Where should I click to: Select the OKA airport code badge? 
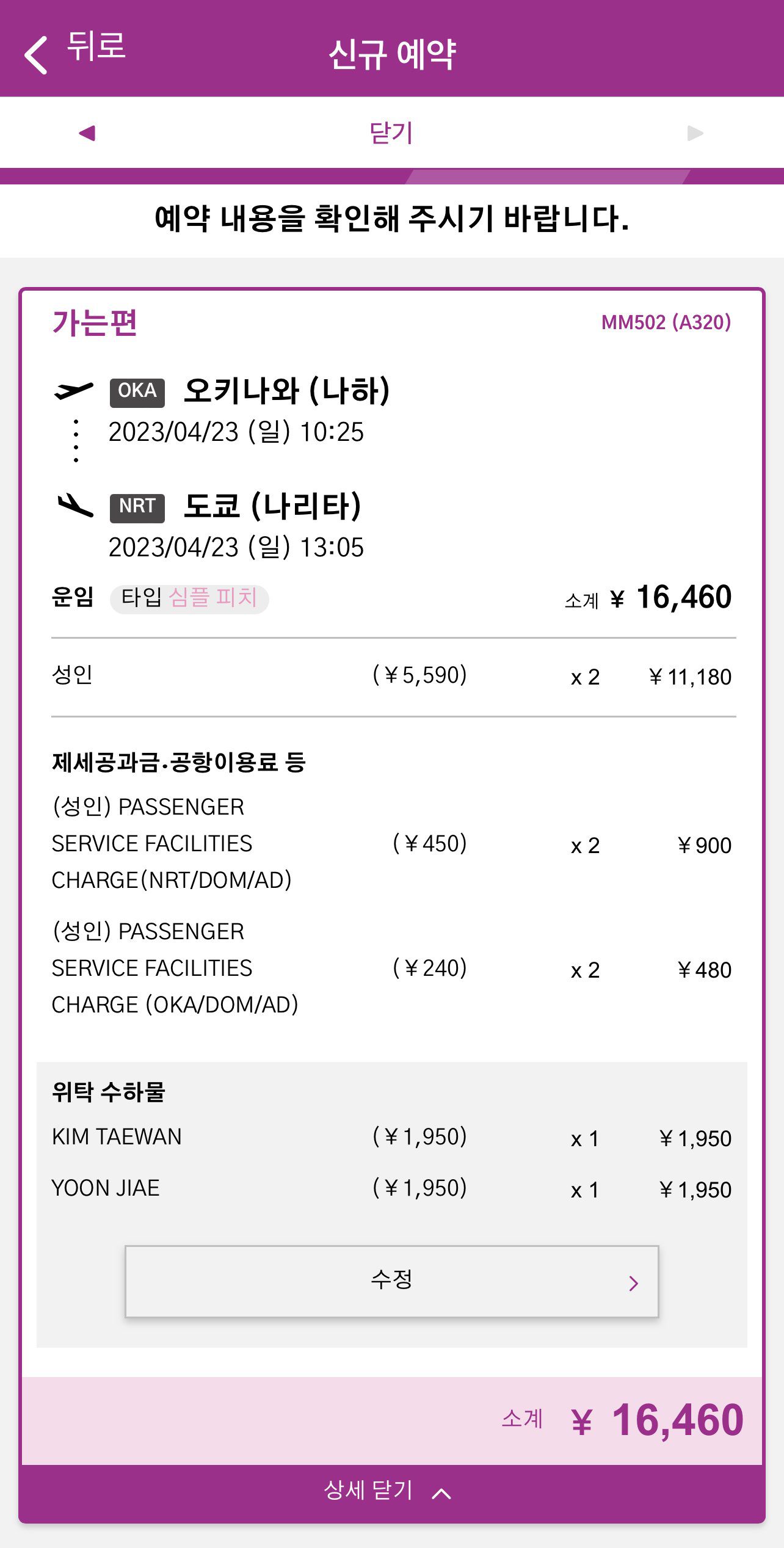tap(137, 391)
